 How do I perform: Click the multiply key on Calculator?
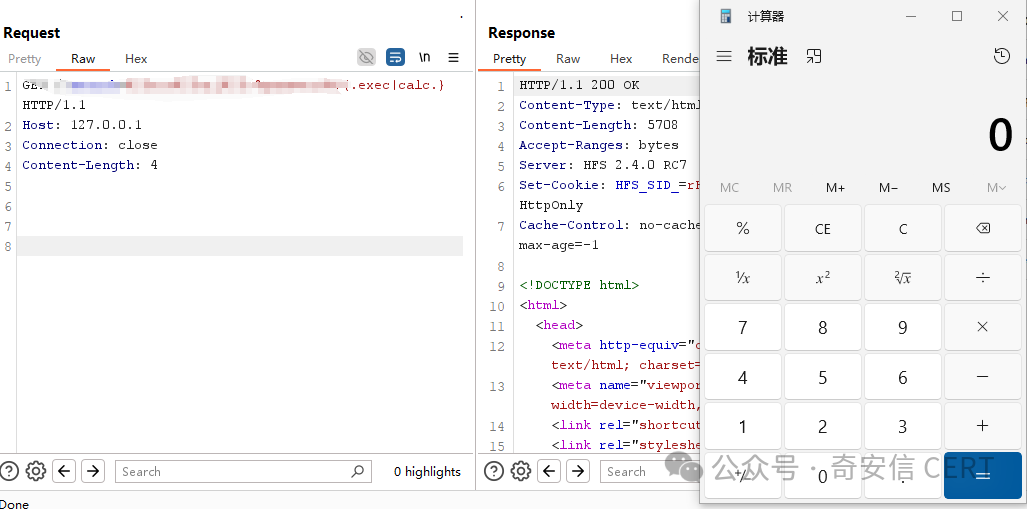[982, 327]
